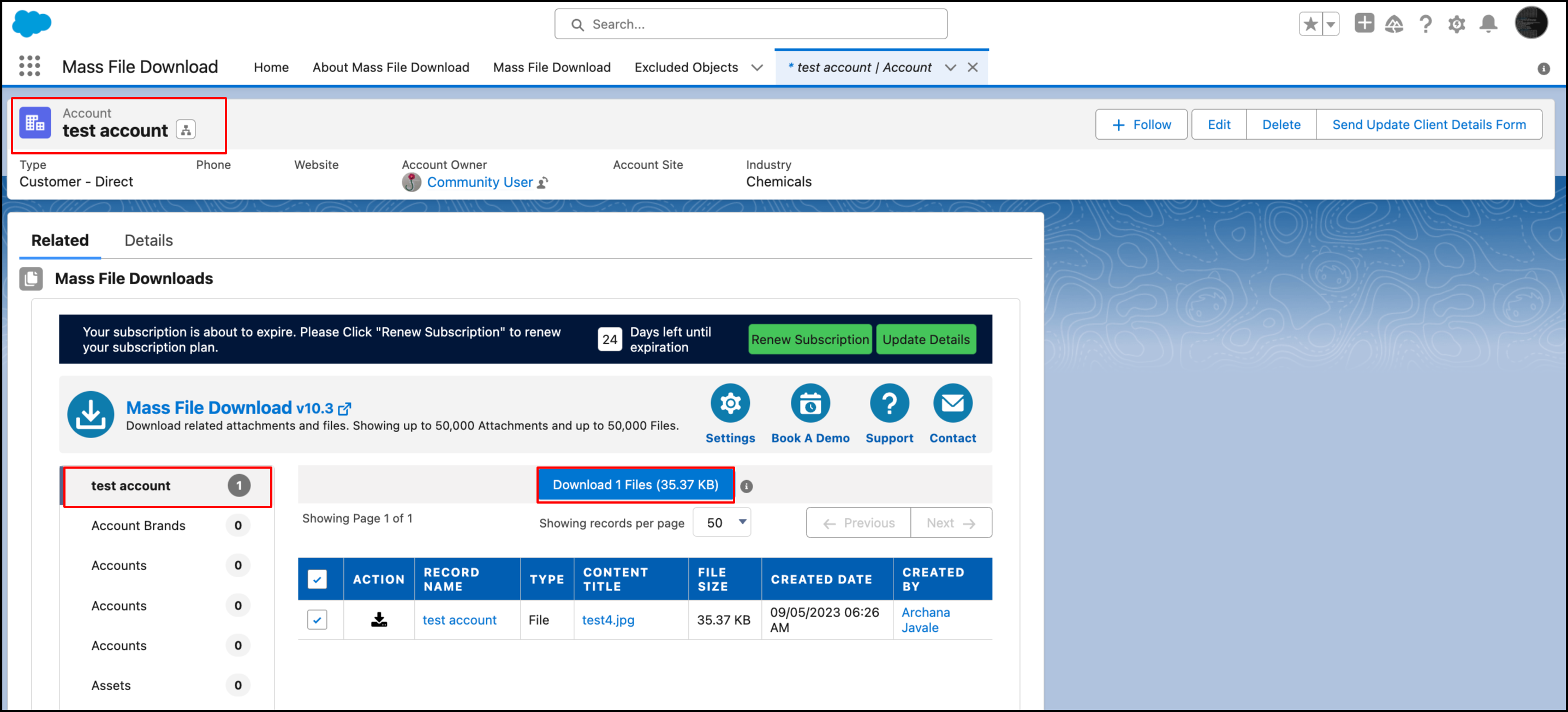Click download icon in test account row
Screen dimensions: 1568x712
tap(379, 619)
